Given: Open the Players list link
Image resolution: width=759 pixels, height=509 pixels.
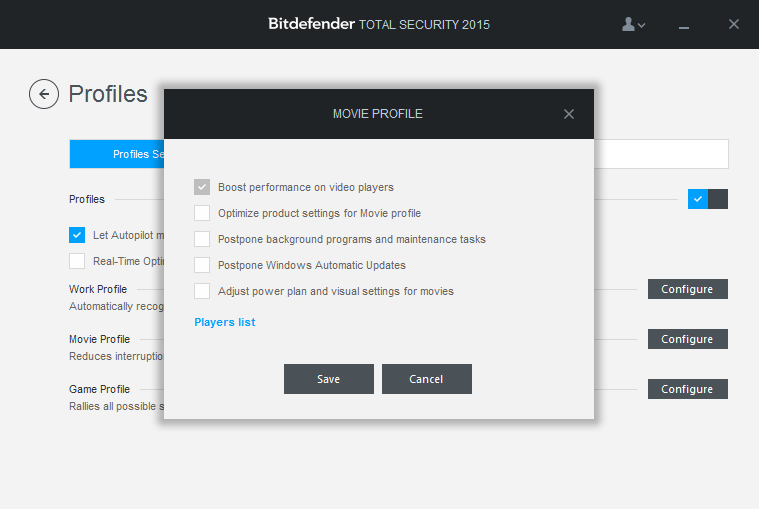Looking at the screenshot, I should click(225, 322).
